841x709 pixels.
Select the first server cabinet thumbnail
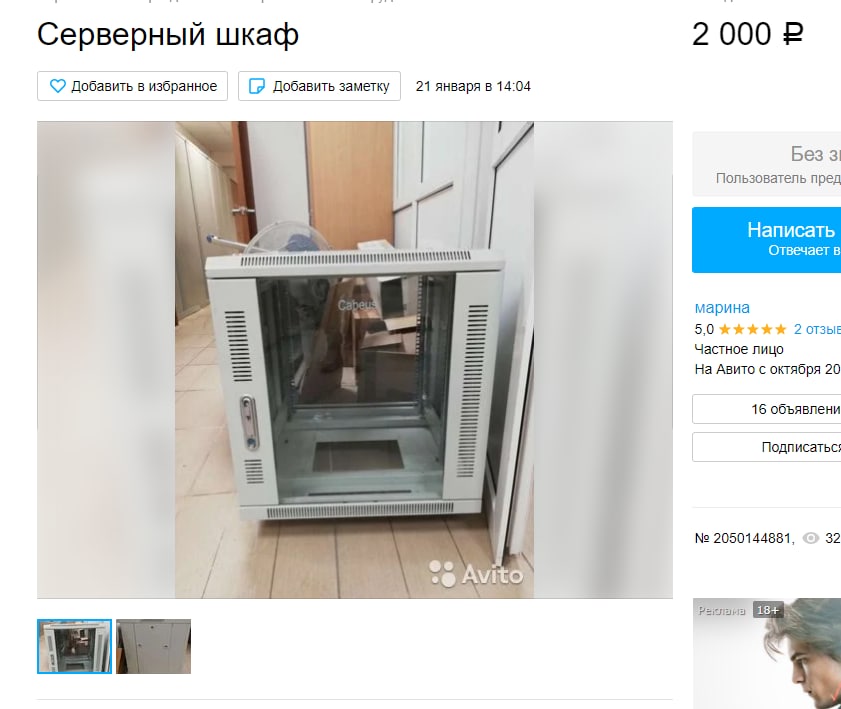tap(75, 646)
